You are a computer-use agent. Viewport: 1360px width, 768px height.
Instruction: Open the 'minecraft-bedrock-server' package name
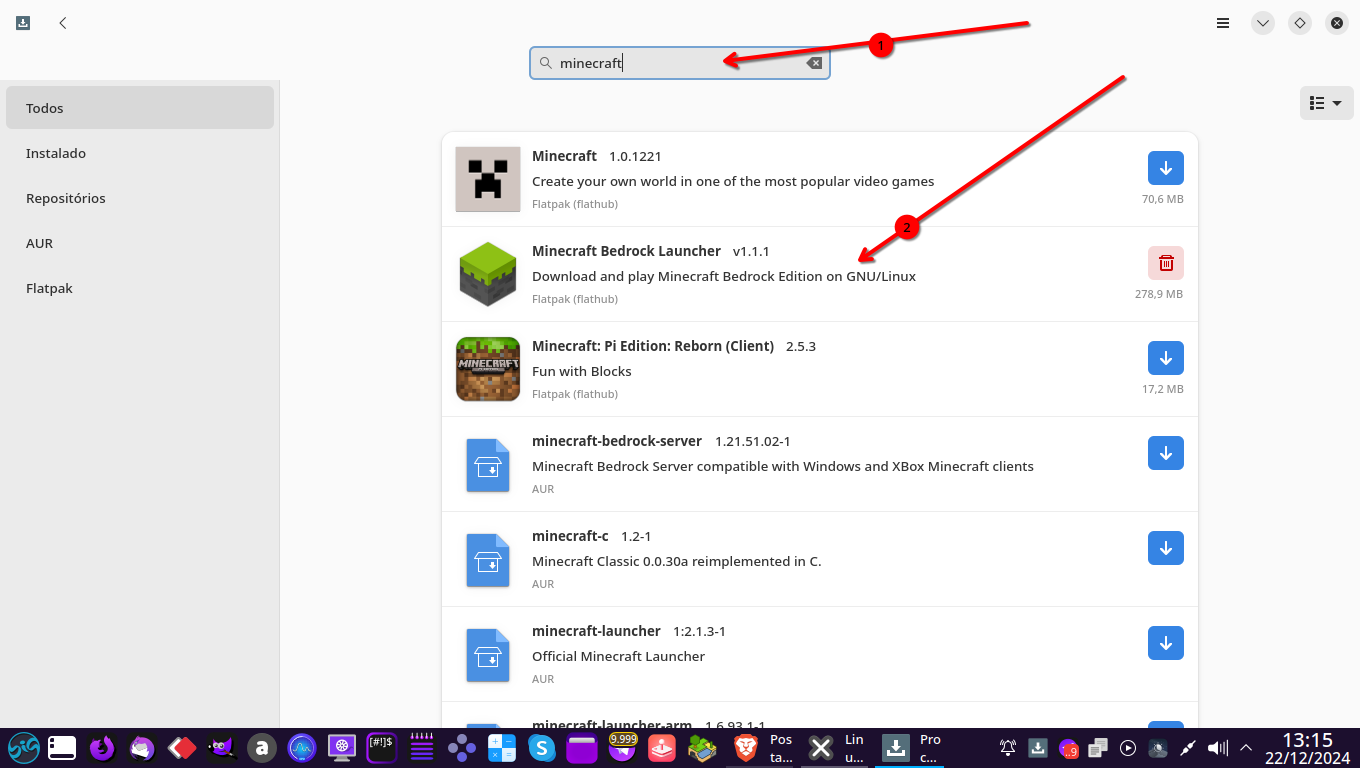coord(617,441)
